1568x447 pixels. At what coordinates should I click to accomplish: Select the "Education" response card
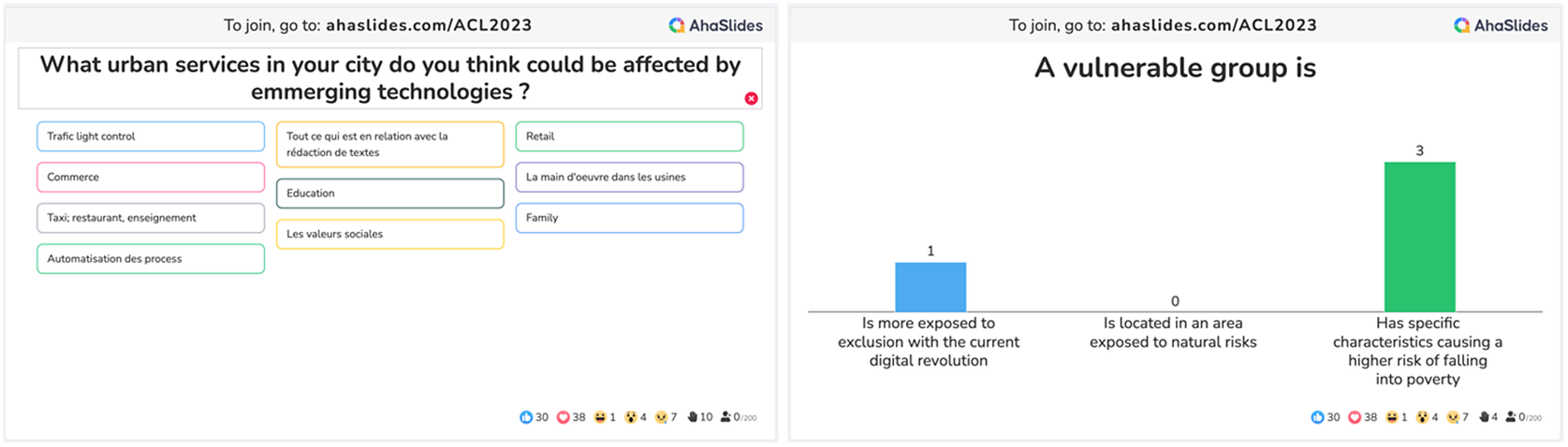[389, 194]
